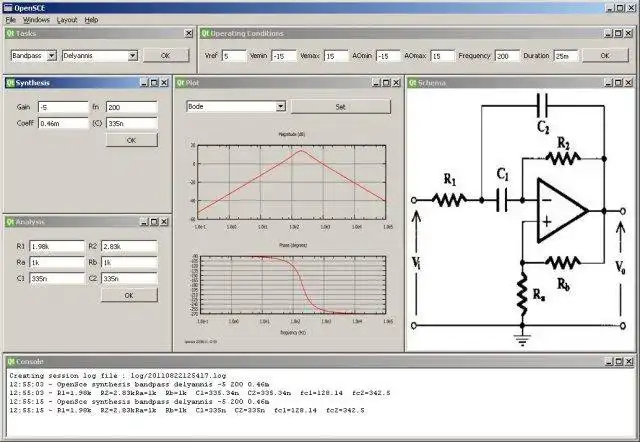
Task: Click the Gain field in Synthesis
Action: point(63,107)
